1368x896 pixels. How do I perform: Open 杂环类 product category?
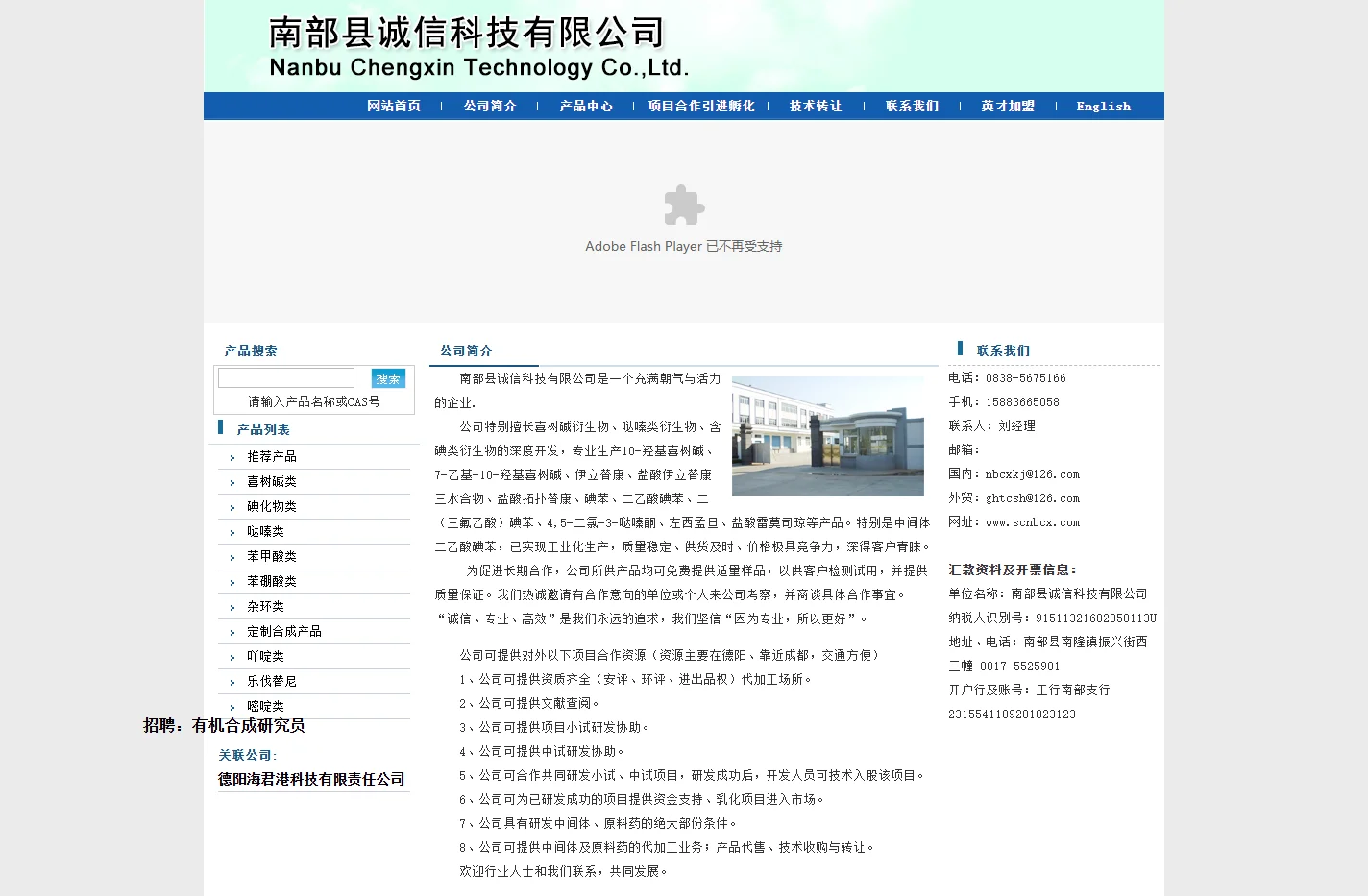pyautogui.click(x=265, y=606)
